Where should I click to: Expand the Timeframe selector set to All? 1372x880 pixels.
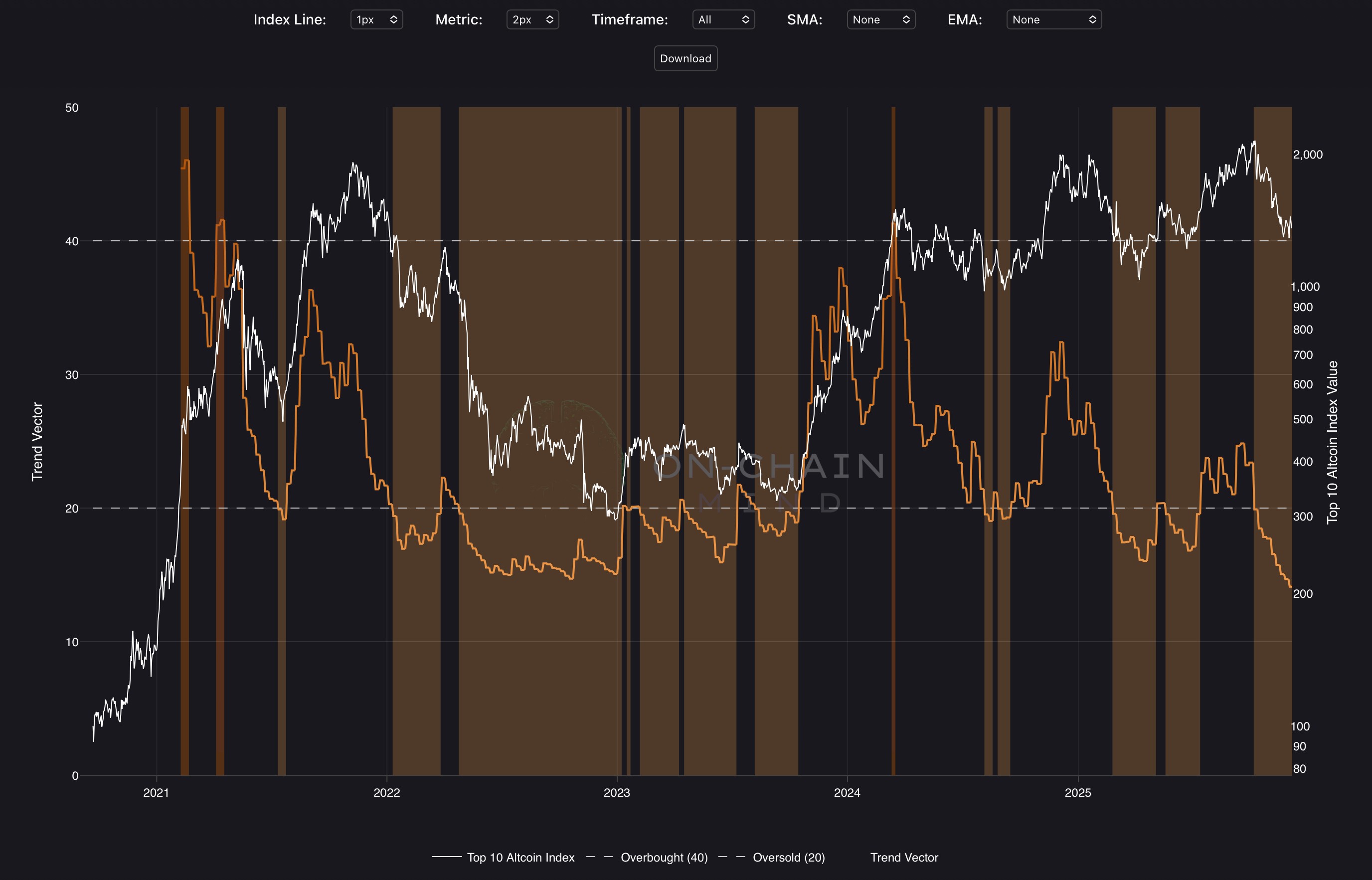(x=723, y=19)
